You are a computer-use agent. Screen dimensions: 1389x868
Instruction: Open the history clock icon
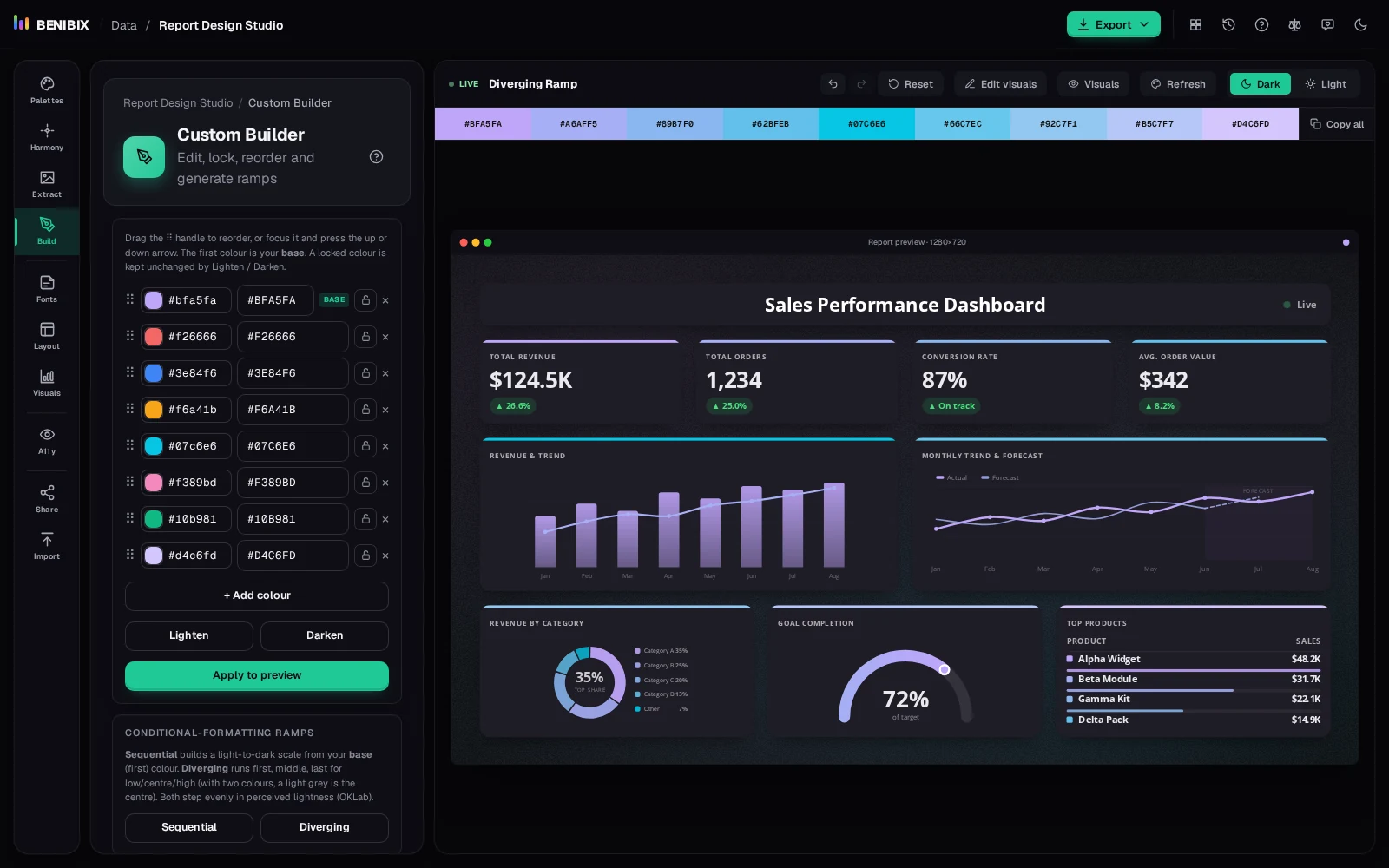click(1228, 25)
